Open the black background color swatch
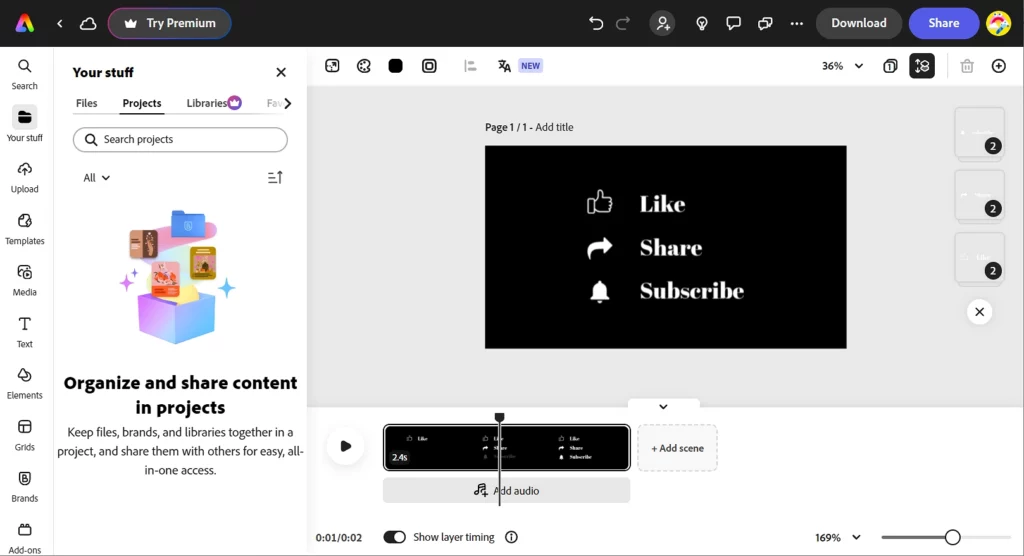The image size is (1024, 556). click(396, 66)
